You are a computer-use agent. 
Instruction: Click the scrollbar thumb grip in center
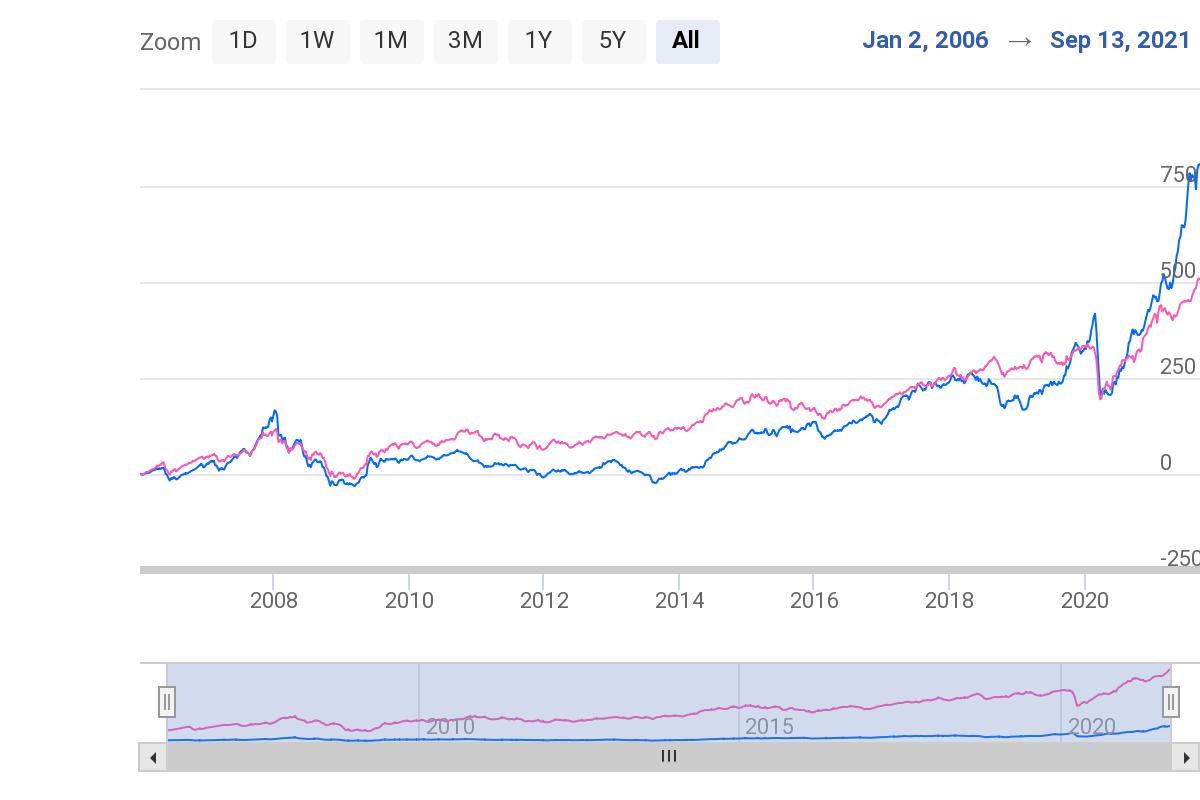pyautogui.click(x=669, y=757)
